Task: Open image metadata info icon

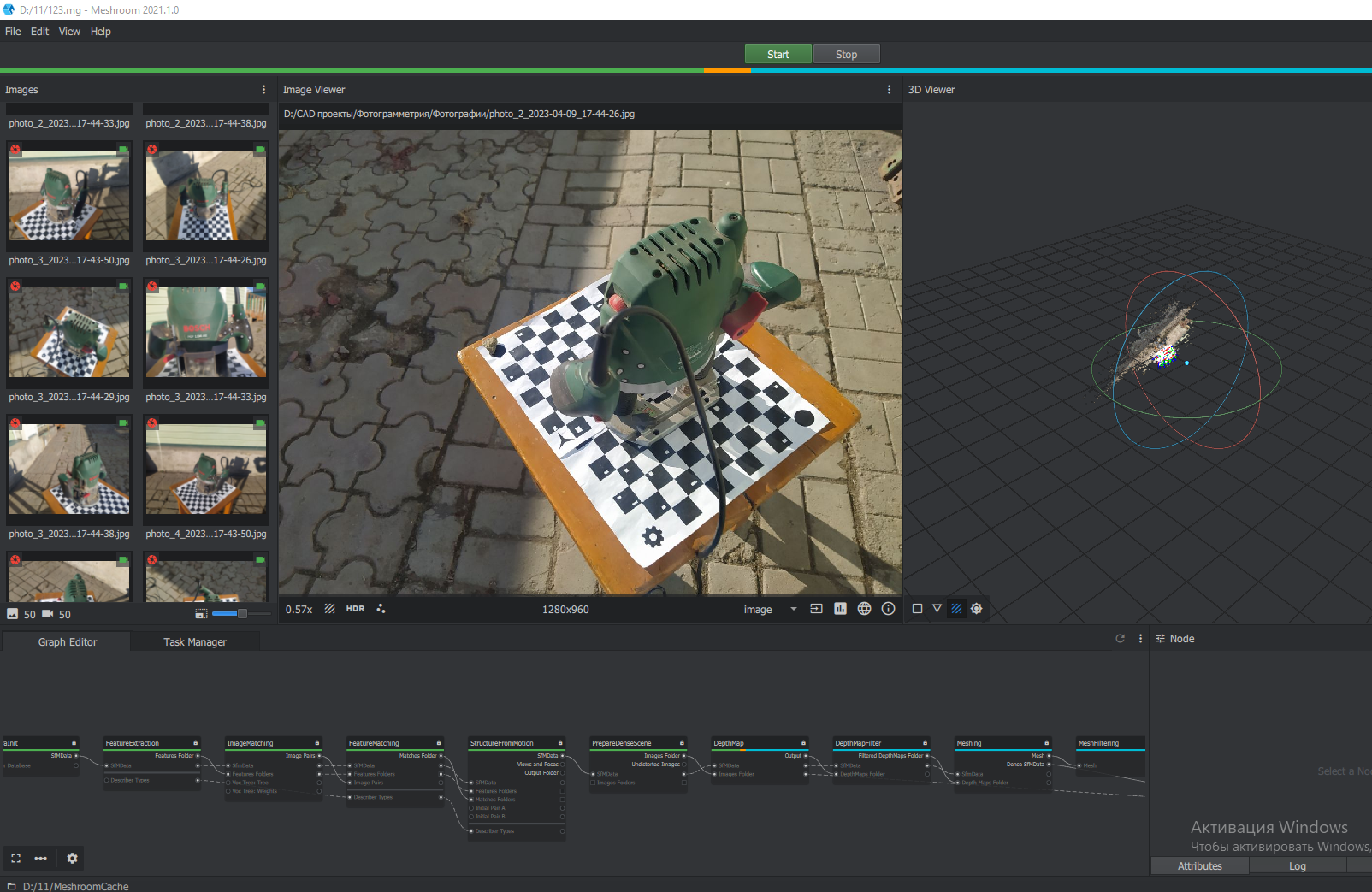Action: 888,609
